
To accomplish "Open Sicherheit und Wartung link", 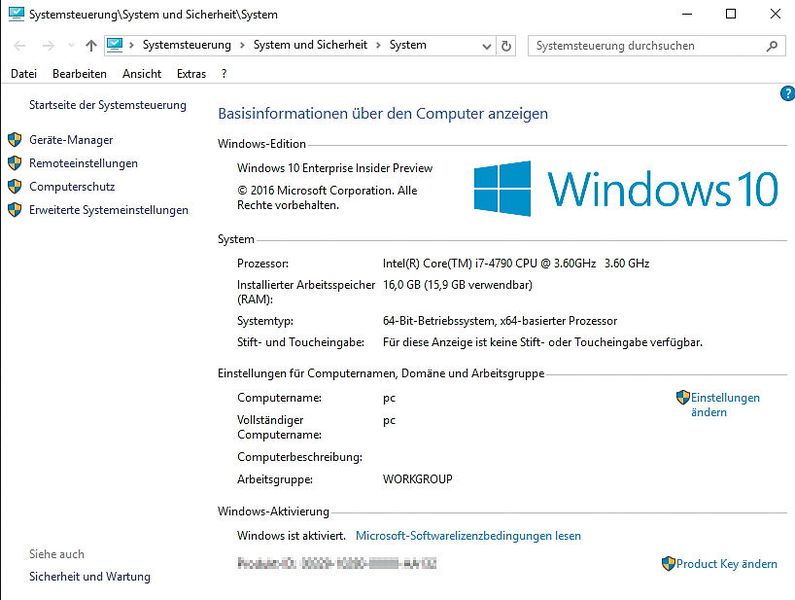I will tap(90, 577).
